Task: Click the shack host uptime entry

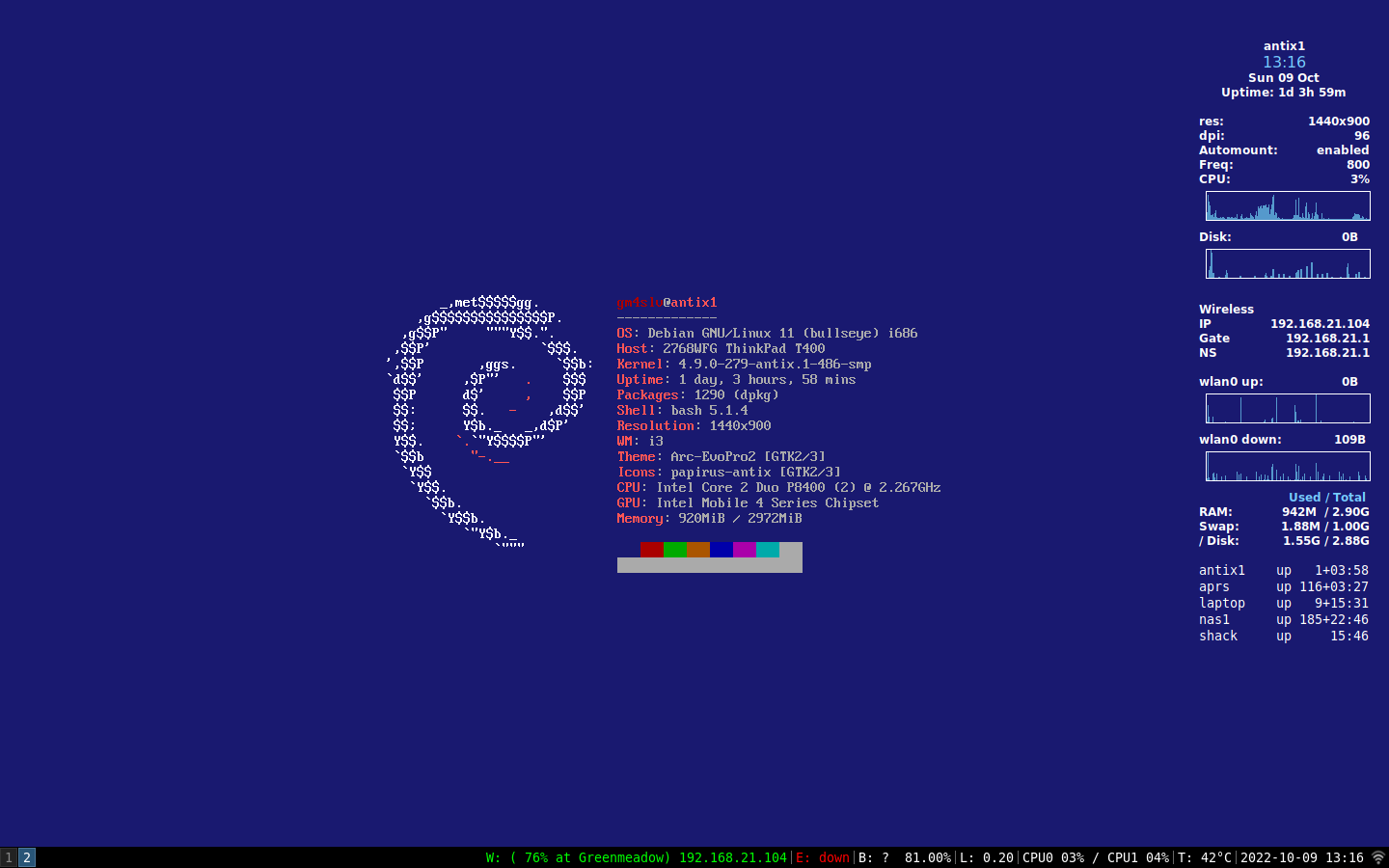Action: [1283, 636]
